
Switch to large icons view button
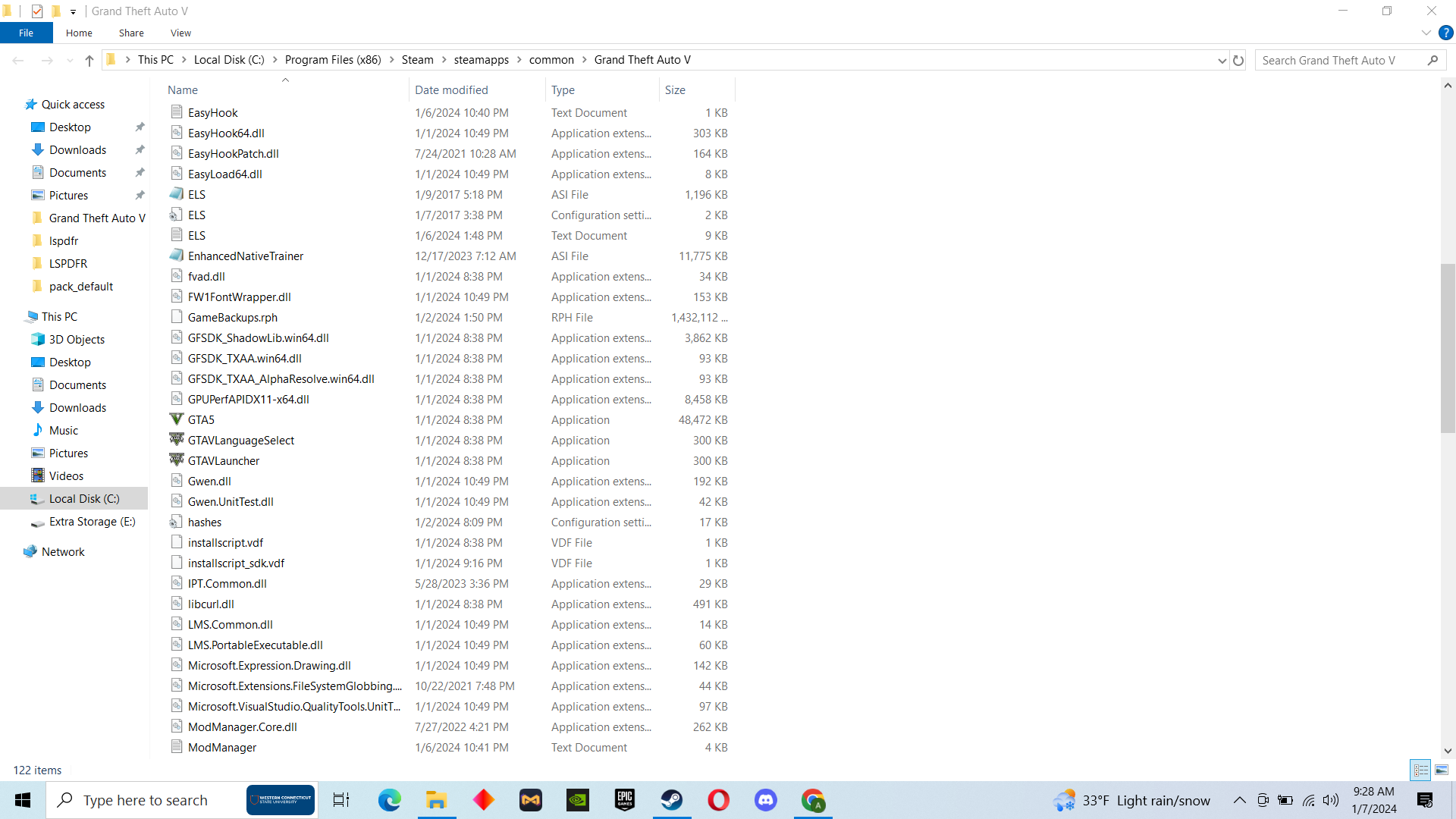1442,770
